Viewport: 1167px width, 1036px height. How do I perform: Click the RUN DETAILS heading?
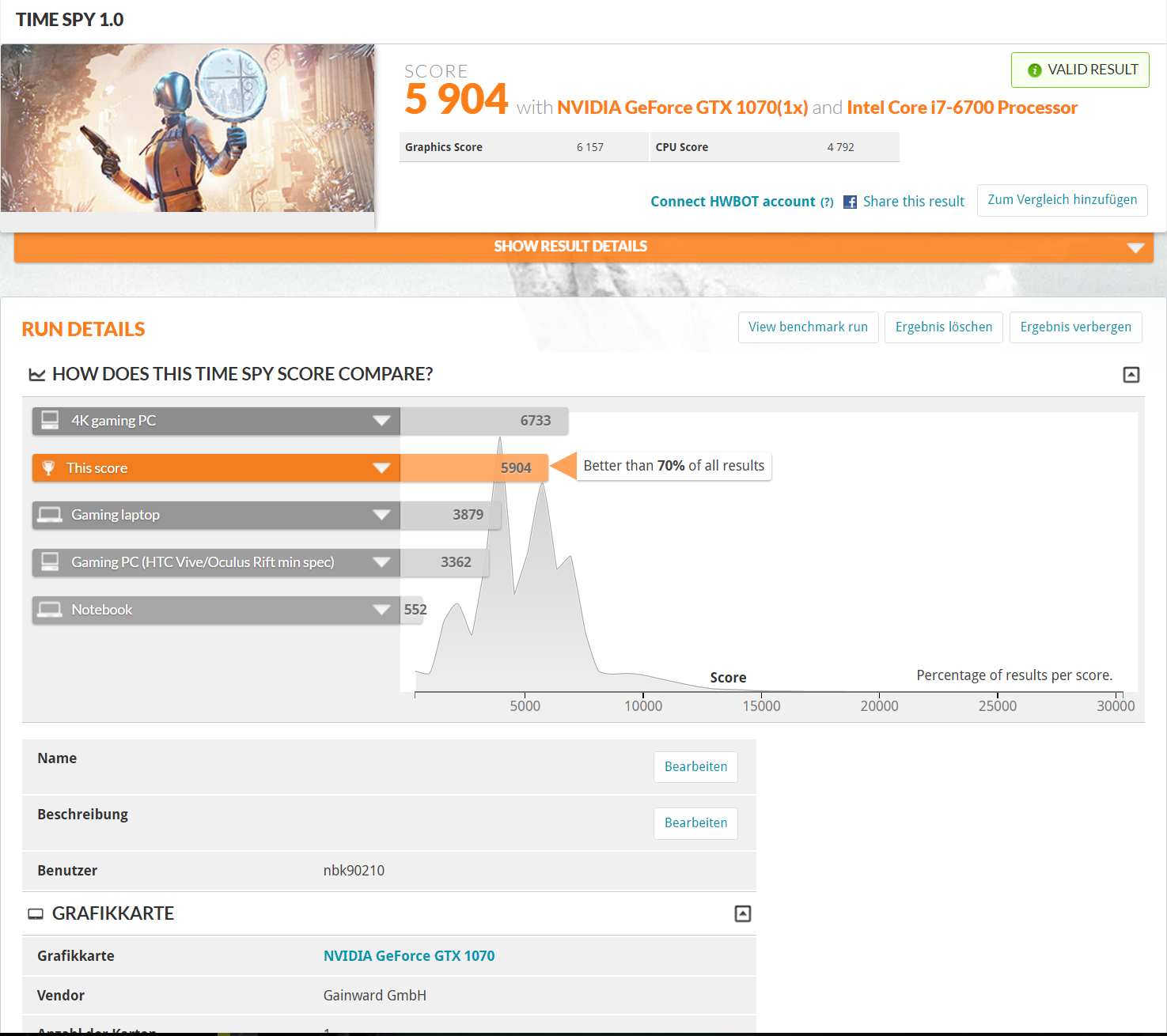coord(83,329)
